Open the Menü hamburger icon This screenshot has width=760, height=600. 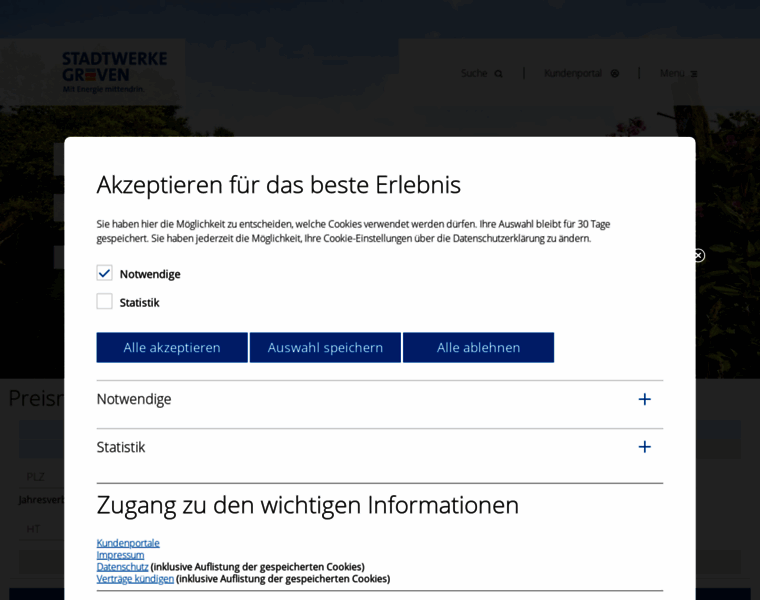[694, 74]
